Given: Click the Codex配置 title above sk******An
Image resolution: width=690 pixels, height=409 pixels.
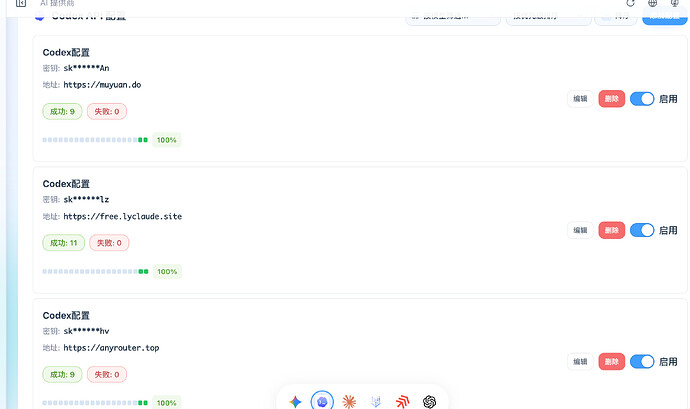Looking at the screenshot, I should coord(66,52).
